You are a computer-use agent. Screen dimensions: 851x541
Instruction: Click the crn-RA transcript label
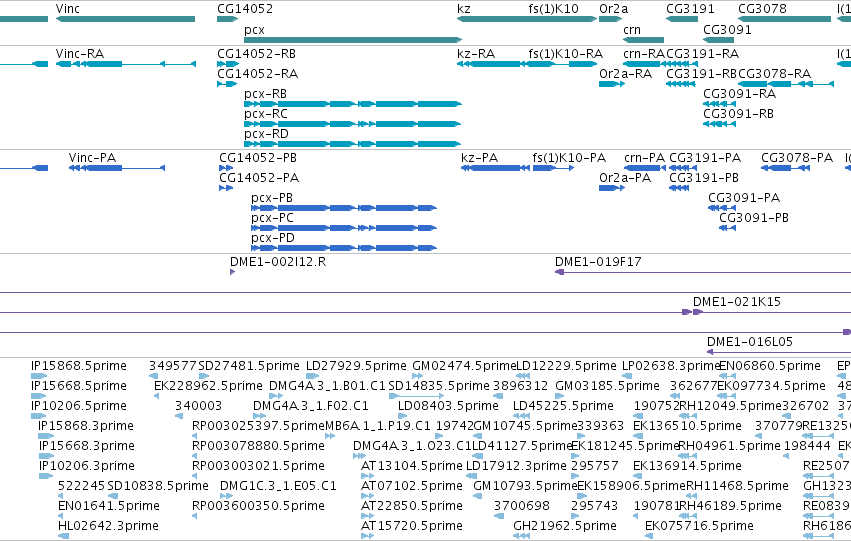click(644, 54)
